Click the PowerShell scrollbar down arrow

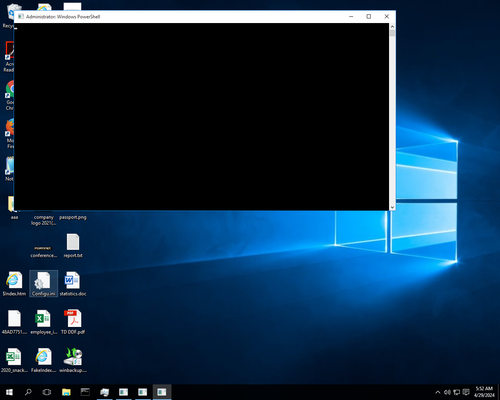point(392,207)
